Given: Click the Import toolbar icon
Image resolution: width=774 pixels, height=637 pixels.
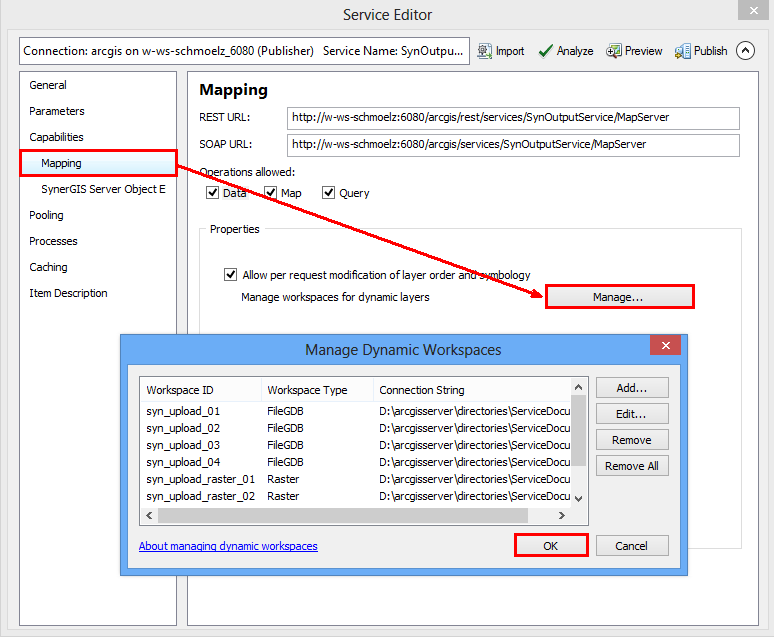Looking at the screenshot, I should point(484,51).
